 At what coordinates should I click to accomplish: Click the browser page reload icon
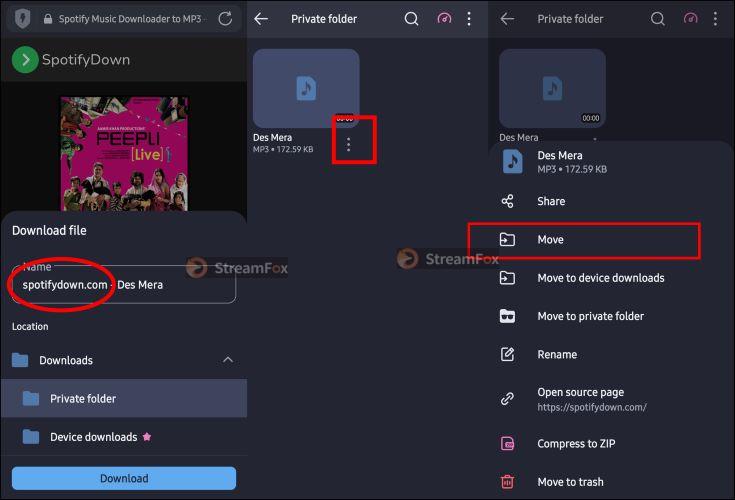[225, 19]
